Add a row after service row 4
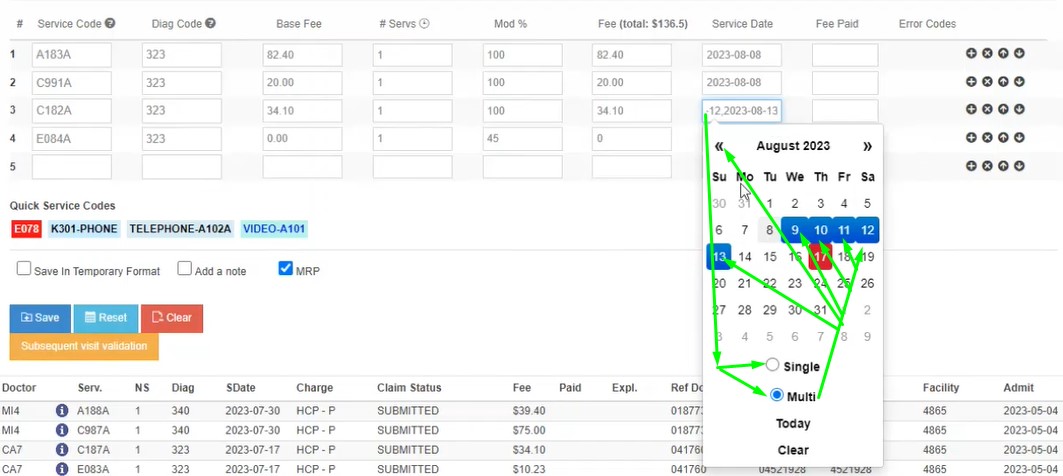The width and height of the screenshot is (1063, 476). point(971,138)
